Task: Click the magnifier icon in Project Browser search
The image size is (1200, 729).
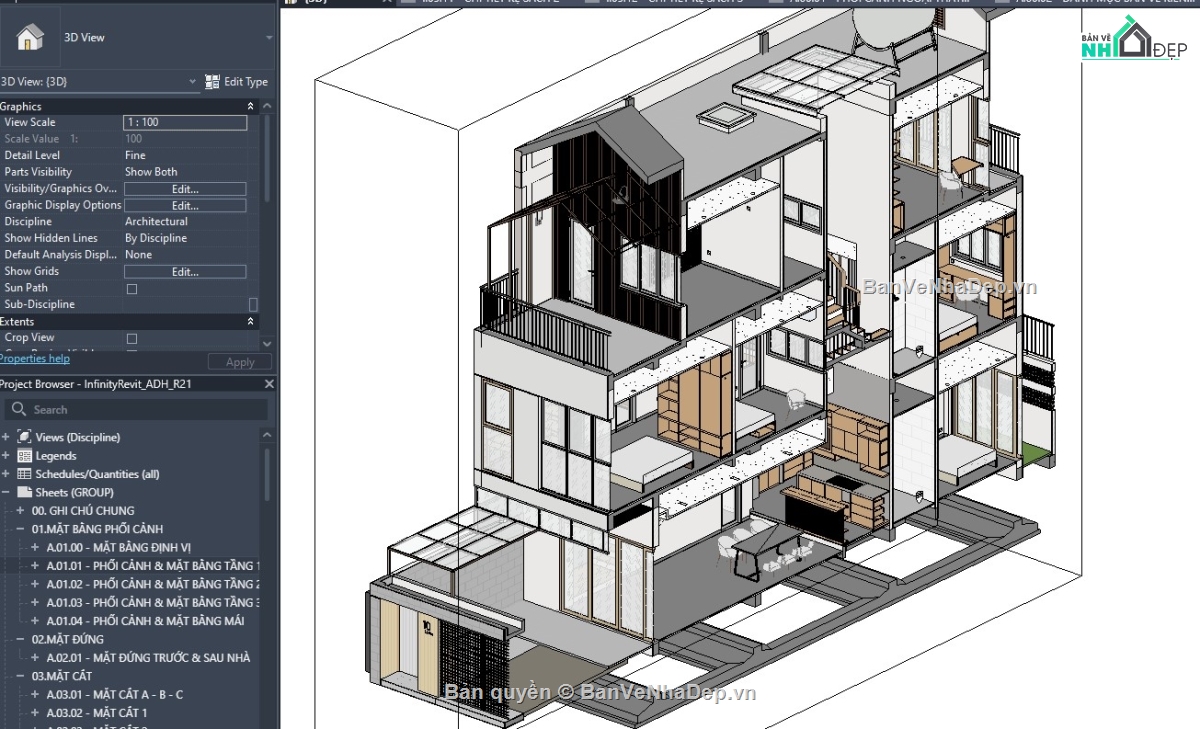Action: point(17,409)
